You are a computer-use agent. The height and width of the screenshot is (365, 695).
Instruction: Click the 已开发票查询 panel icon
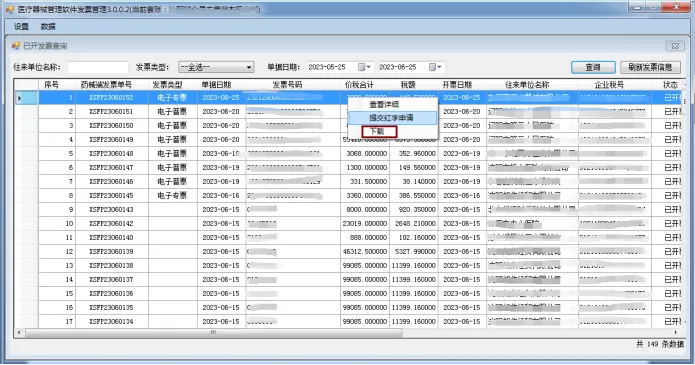point(16,46)
